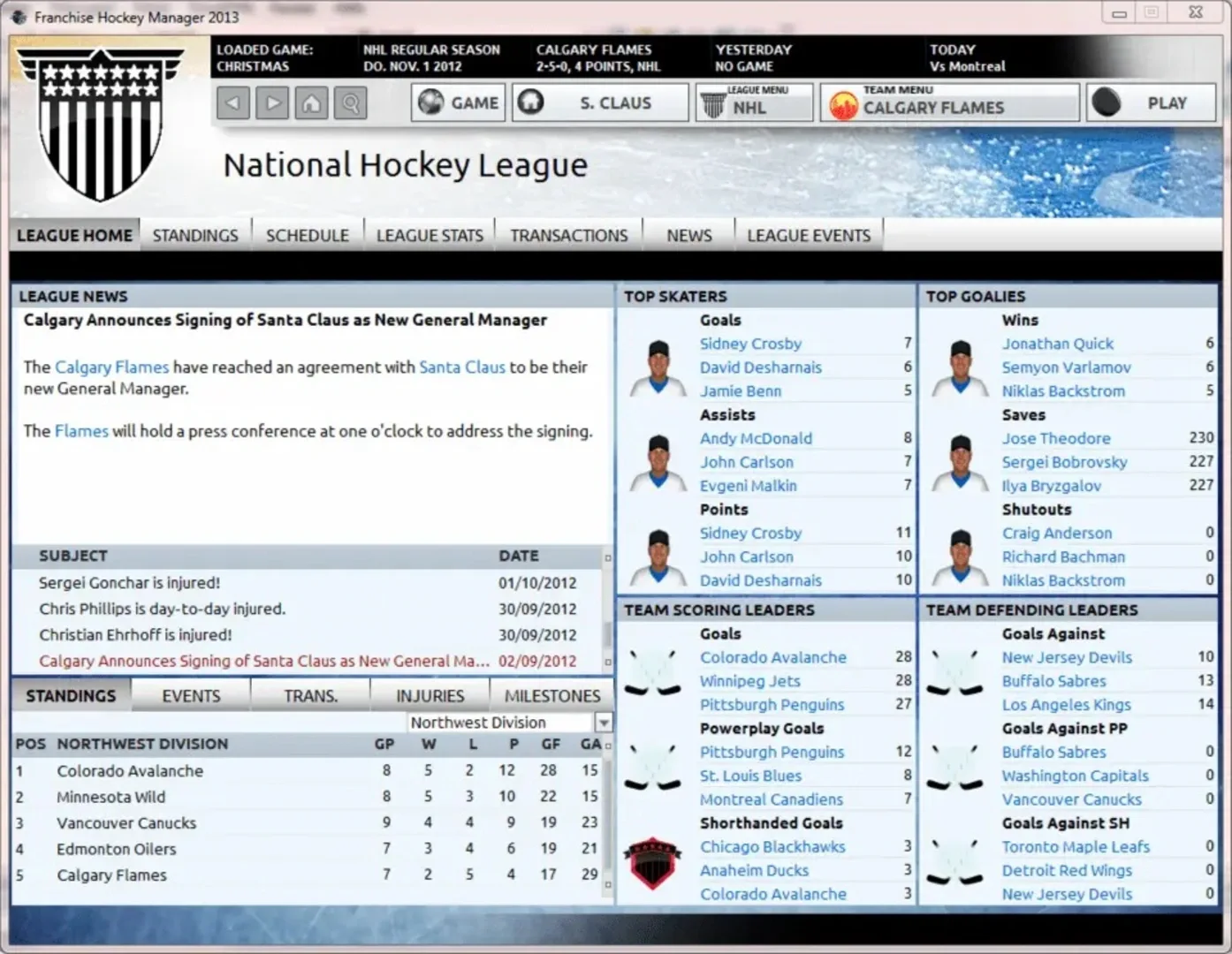Image resolution: width=1232 pixels, height=954 pixels.
Task: Expand the Northwest Division dropdown
Action: 604,723
